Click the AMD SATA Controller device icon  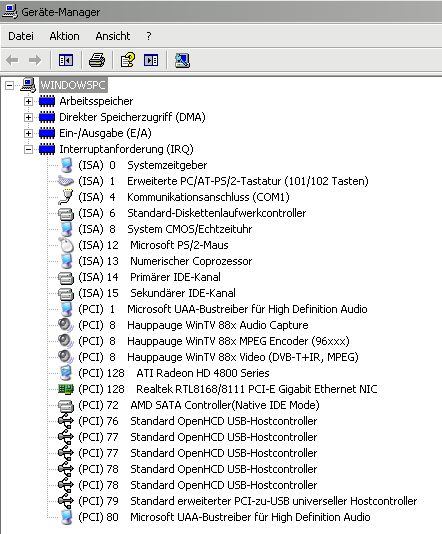point(66,406)
